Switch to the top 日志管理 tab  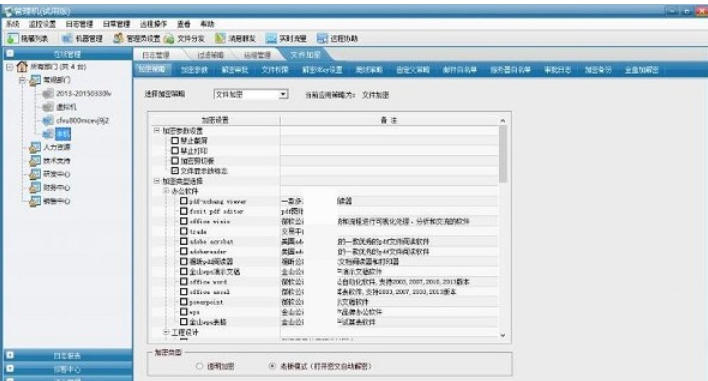(x=156, y=55)
